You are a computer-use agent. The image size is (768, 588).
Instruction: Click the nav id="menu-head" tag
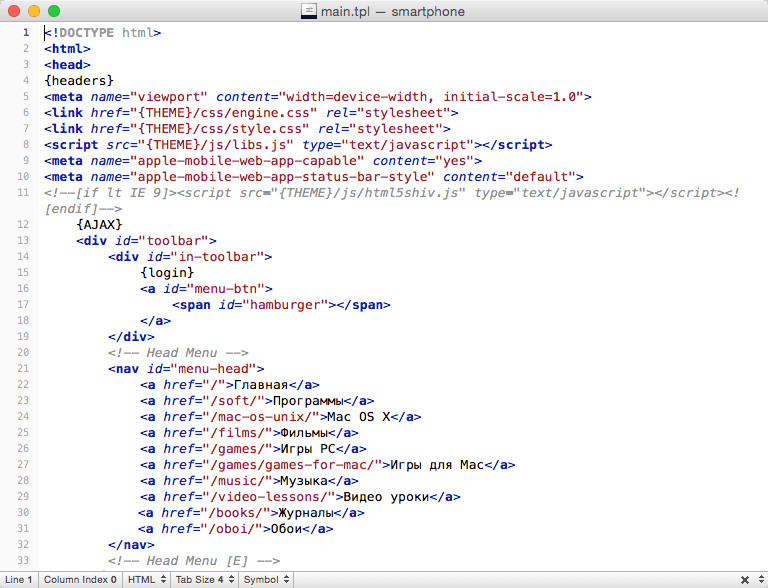tap(186, 369)
